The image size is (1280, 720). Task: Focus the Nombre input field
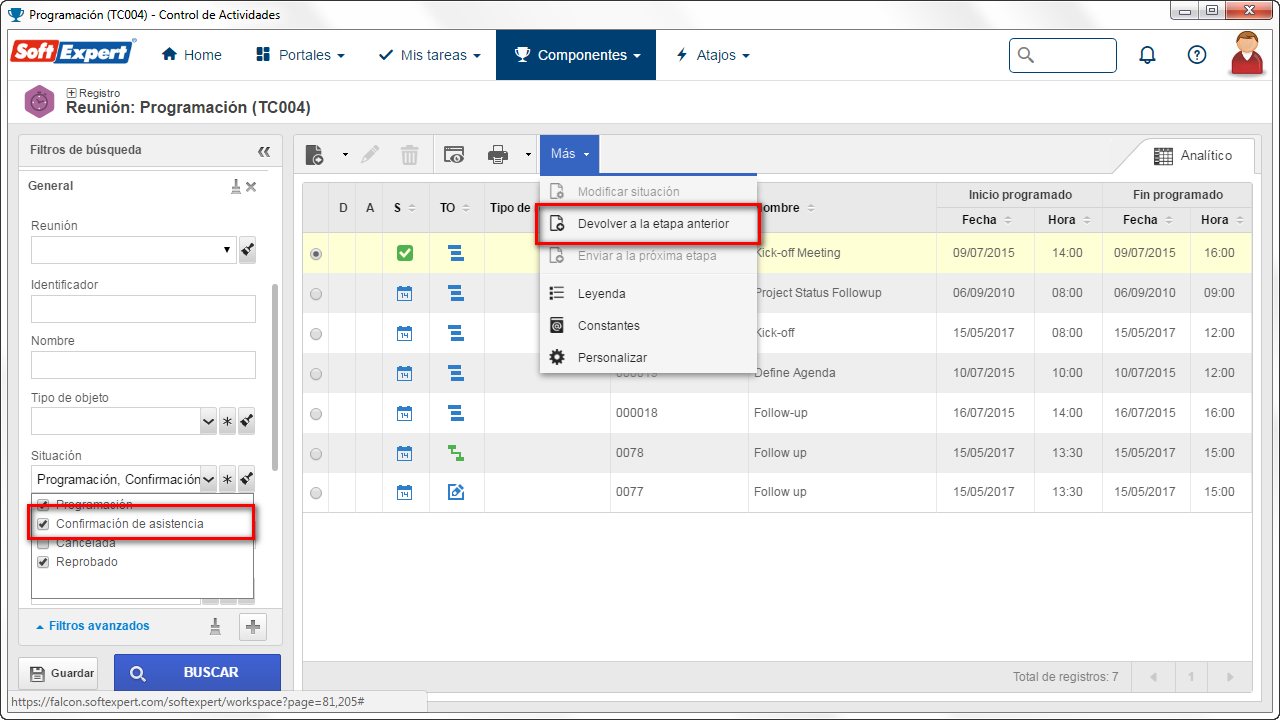[x=143, y=365]
